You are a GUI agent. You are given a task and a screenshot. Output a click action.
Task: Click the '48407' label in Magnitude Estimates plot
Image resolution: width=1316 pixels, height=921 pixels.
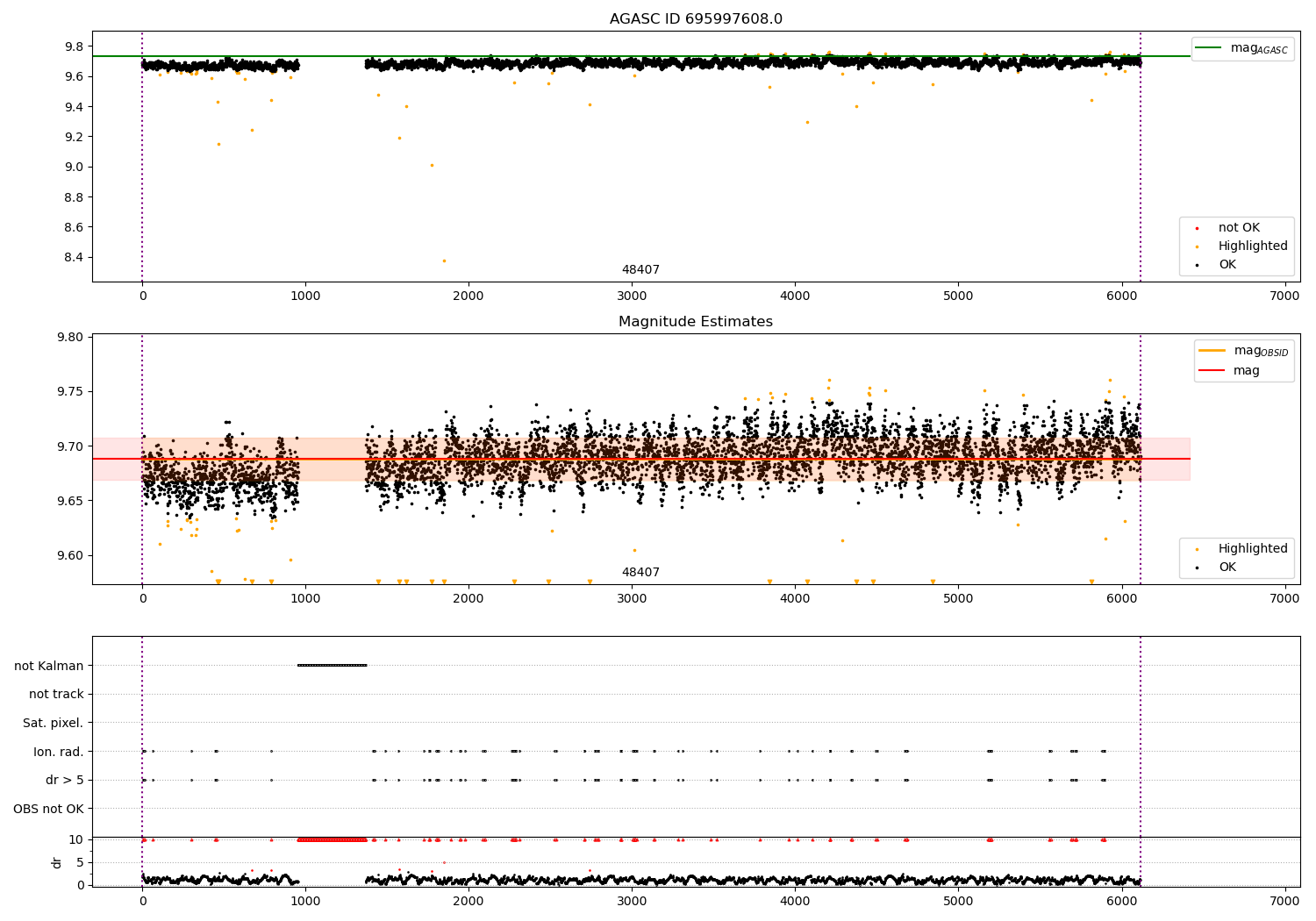point(640,573)
